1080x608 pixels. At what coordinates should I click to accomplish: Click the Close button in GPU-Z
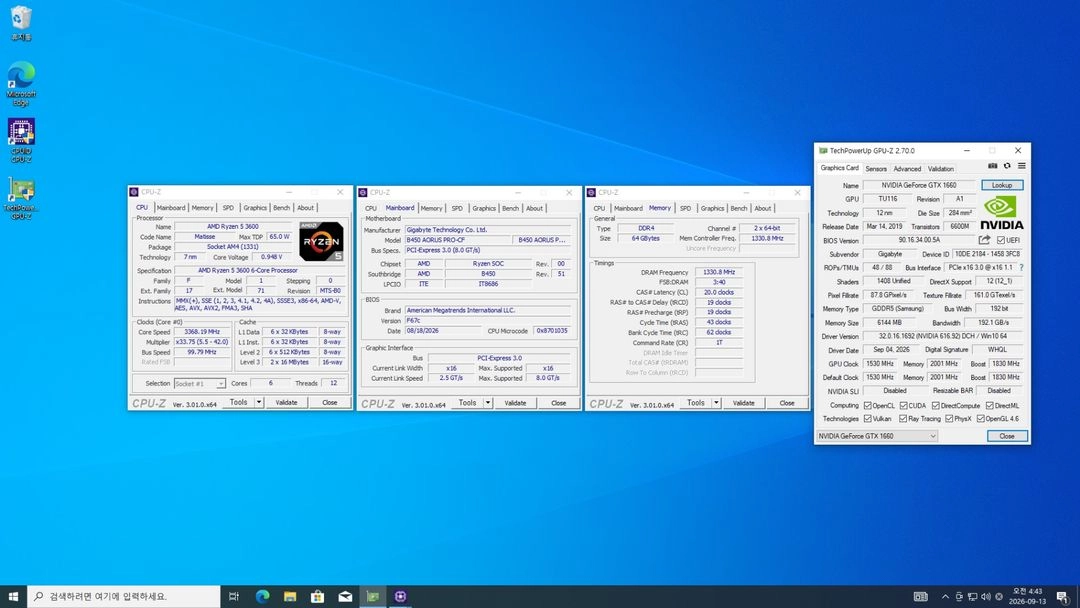[1007, 436]
